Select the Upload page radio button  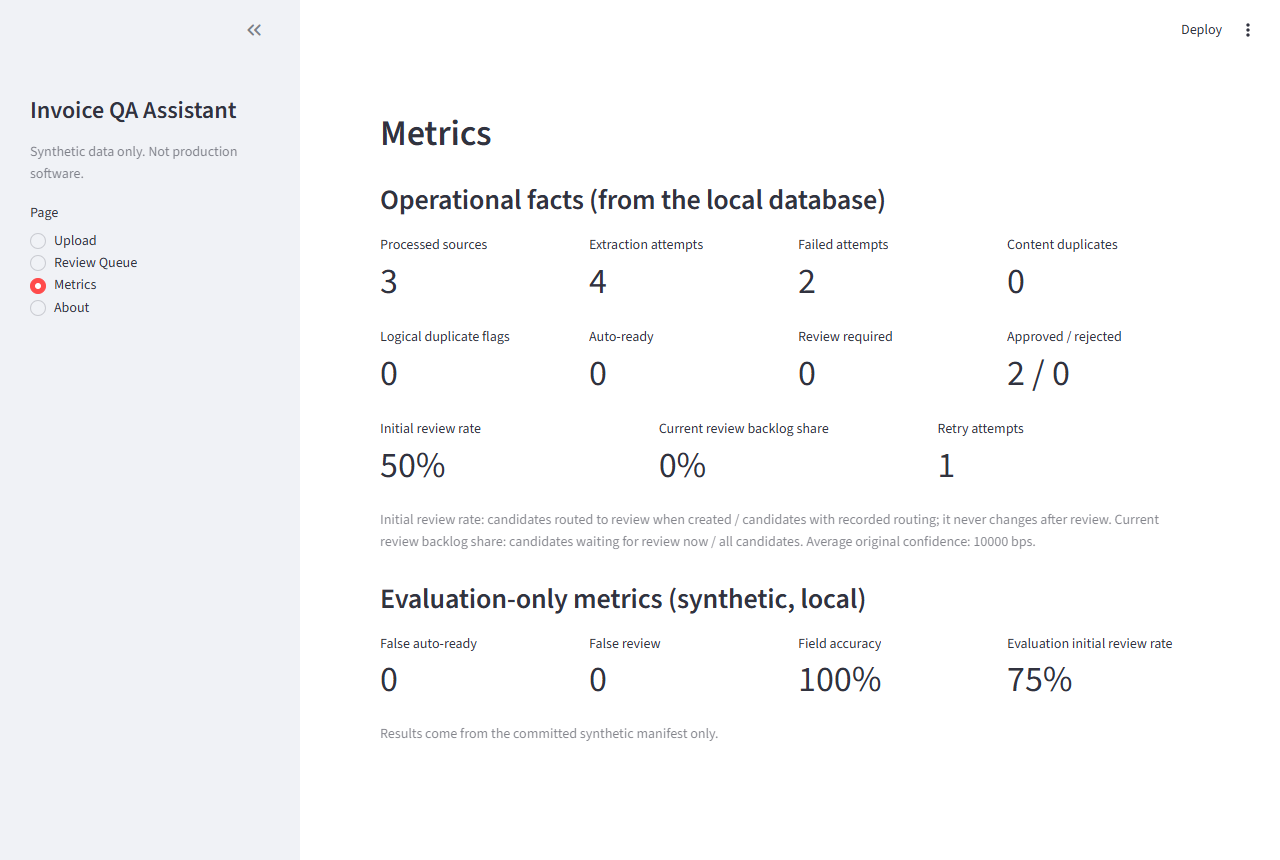(x=38, y=241)
